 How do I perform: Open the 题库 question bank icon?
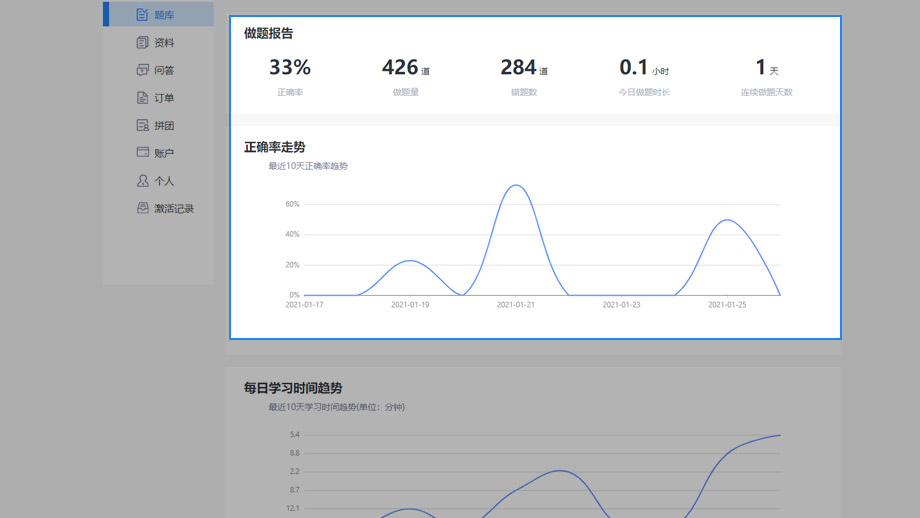point(142,15)
